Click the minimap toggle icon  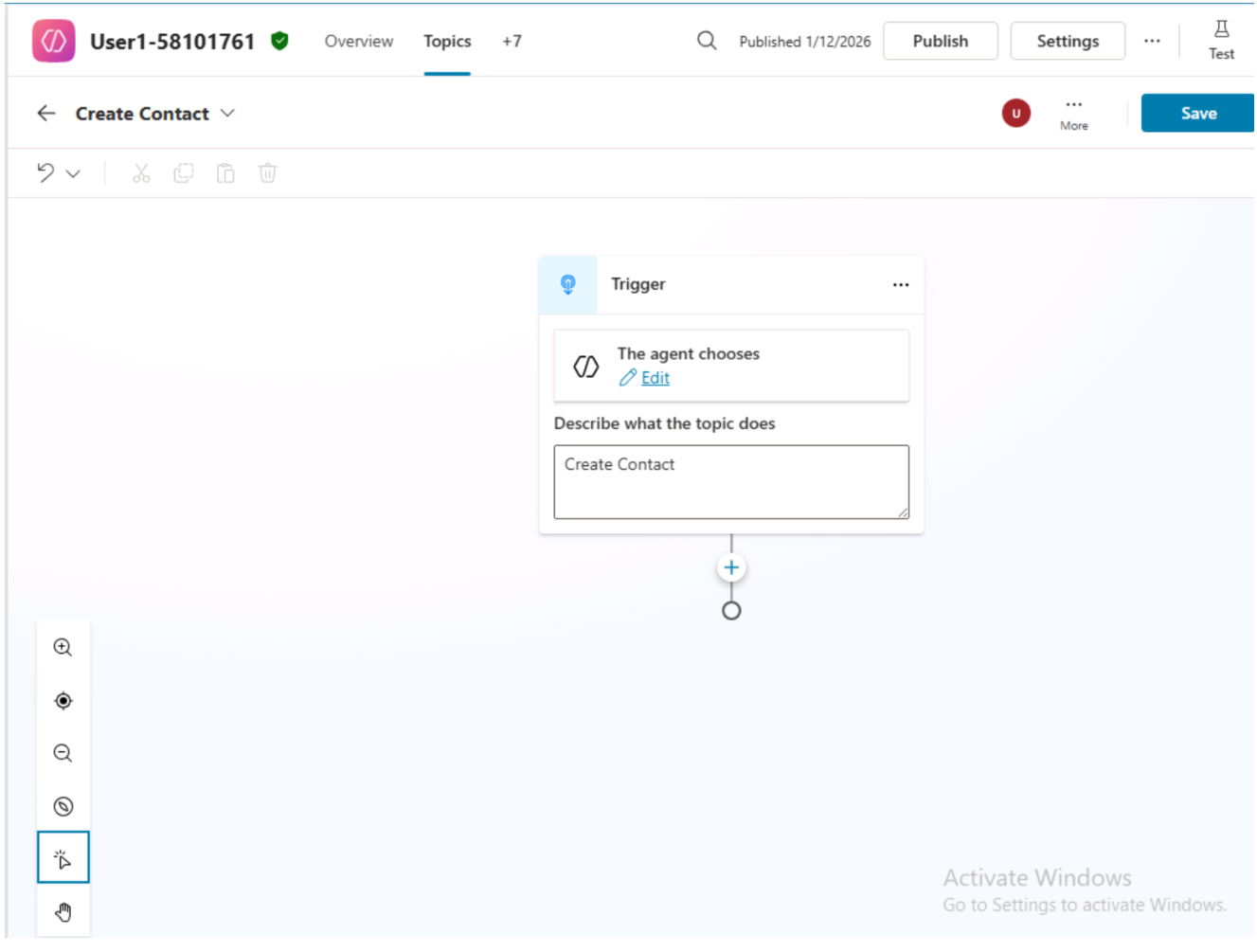pyautogui.click(x=63, y=807)
